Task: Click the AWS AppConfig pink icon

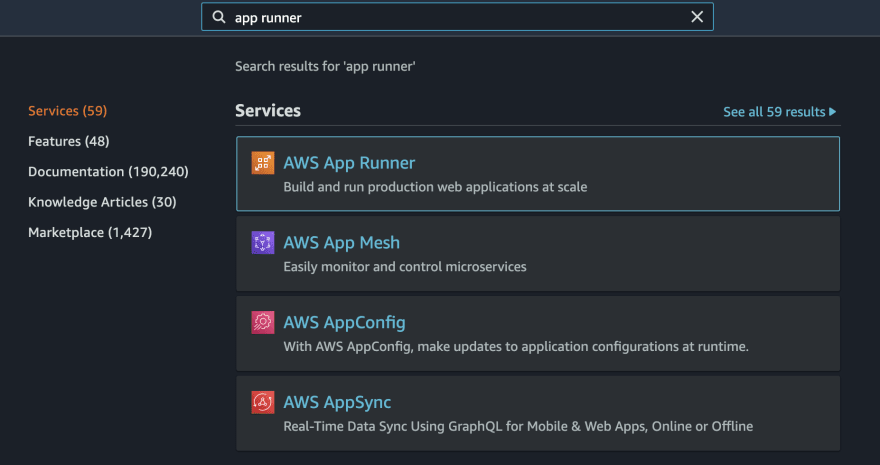Action: (263, 323)
